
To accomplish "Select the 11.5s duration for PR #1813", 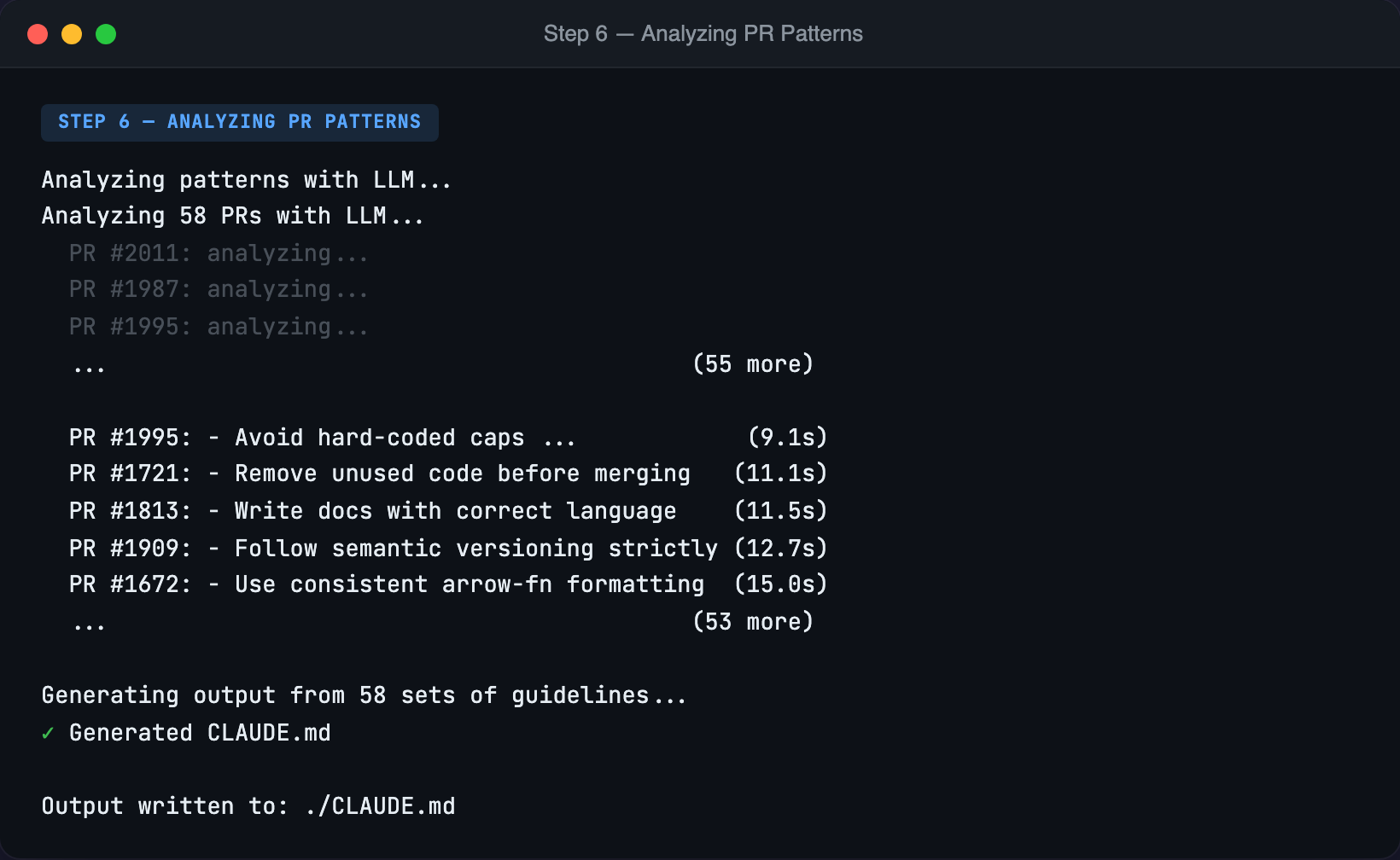I will tap(779, 510).
